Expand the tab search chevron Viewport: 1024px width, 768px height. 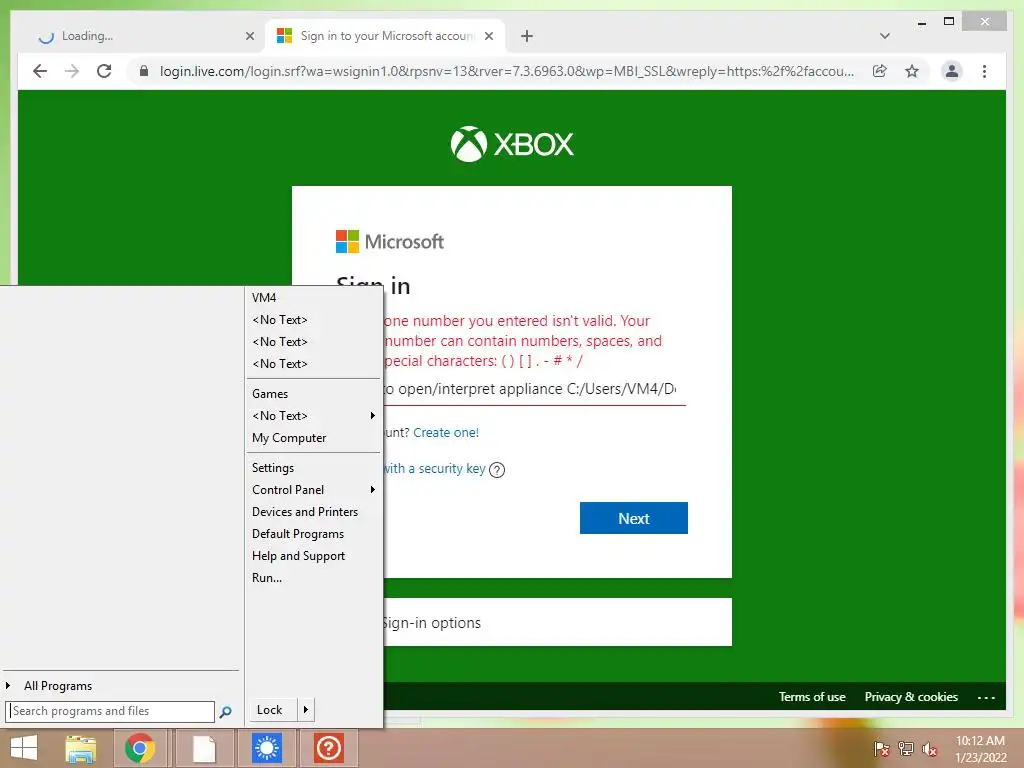click(x=884, y=36)
